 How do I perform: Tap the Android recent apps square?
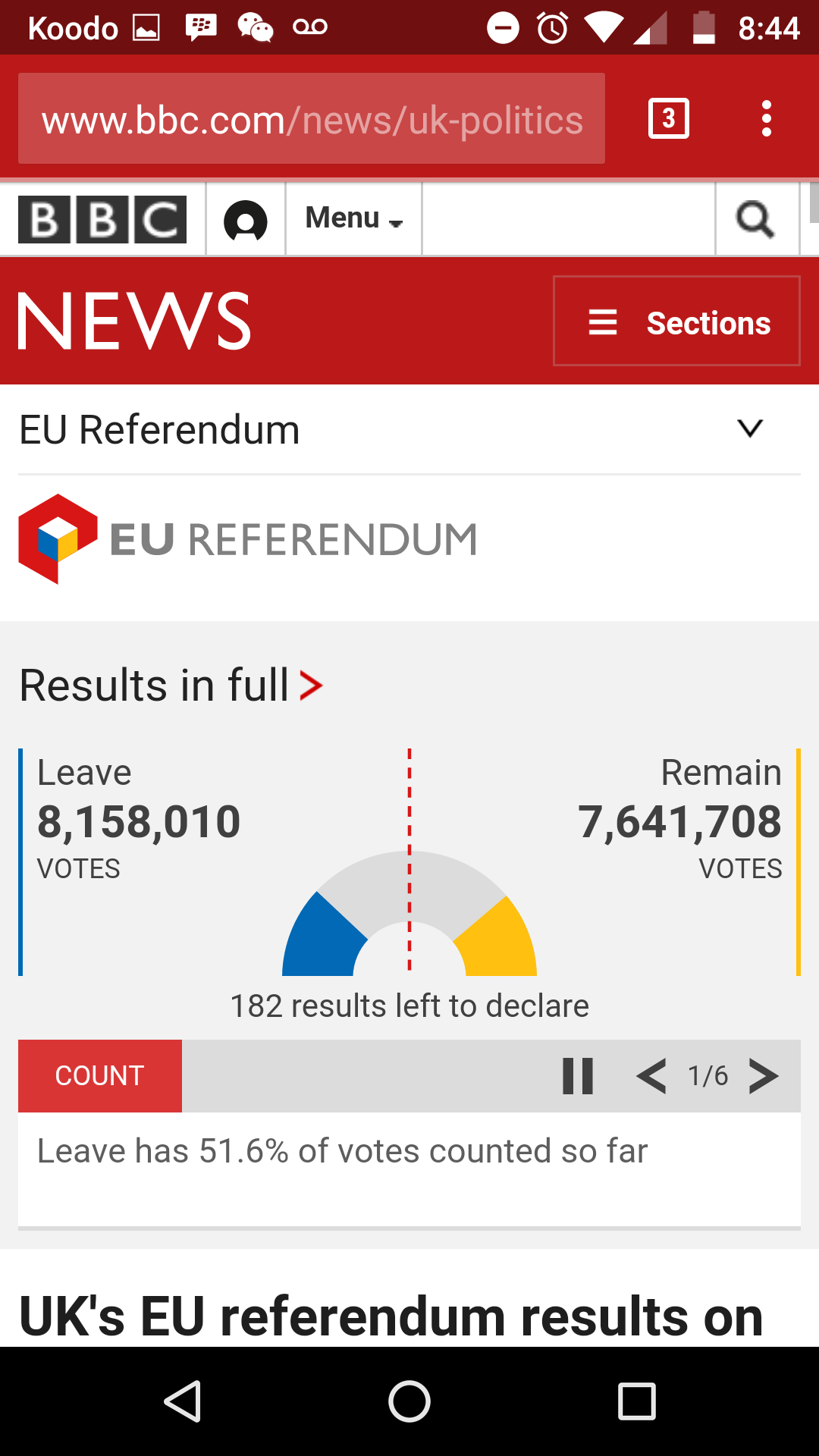637,1401
